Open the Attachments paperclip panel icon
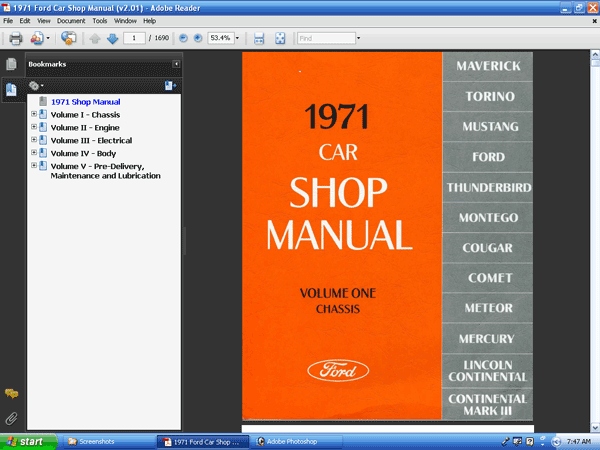Image resolution: width=600 pixels, height=450 pixels. click(11, 418)
